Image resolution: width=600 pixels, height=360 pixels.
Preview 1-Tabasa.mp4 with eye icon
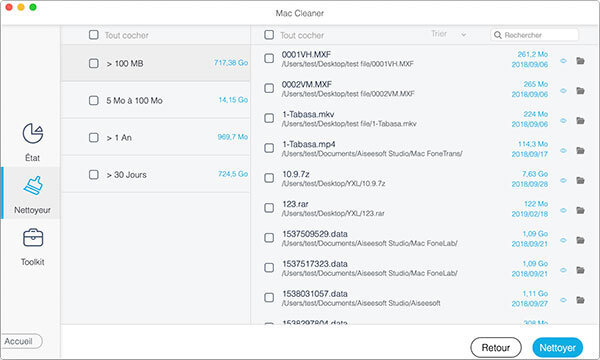click(x=563, y=150)
